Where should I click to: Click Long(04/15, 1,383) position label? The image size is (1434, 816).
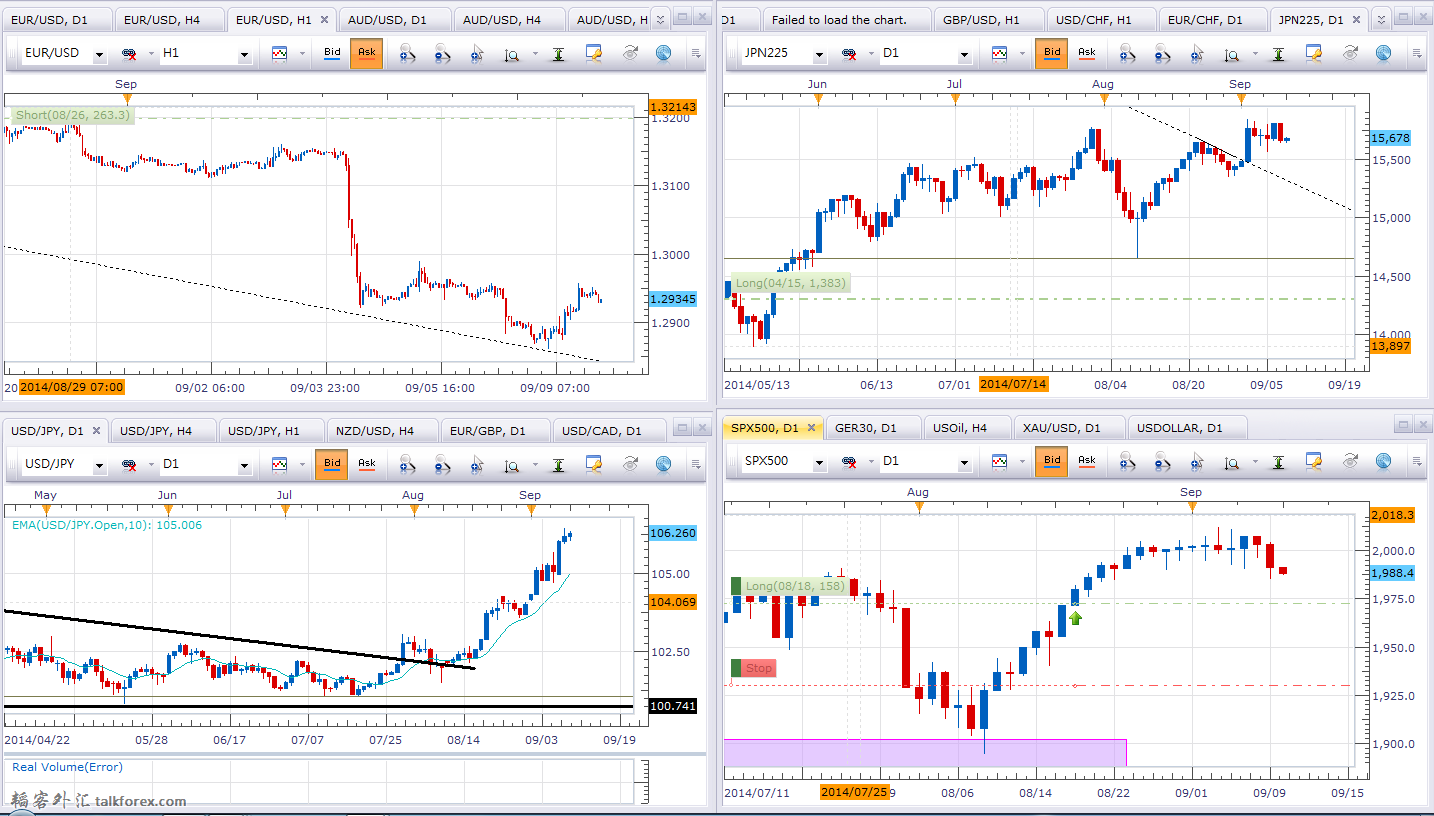coord(791,283)
